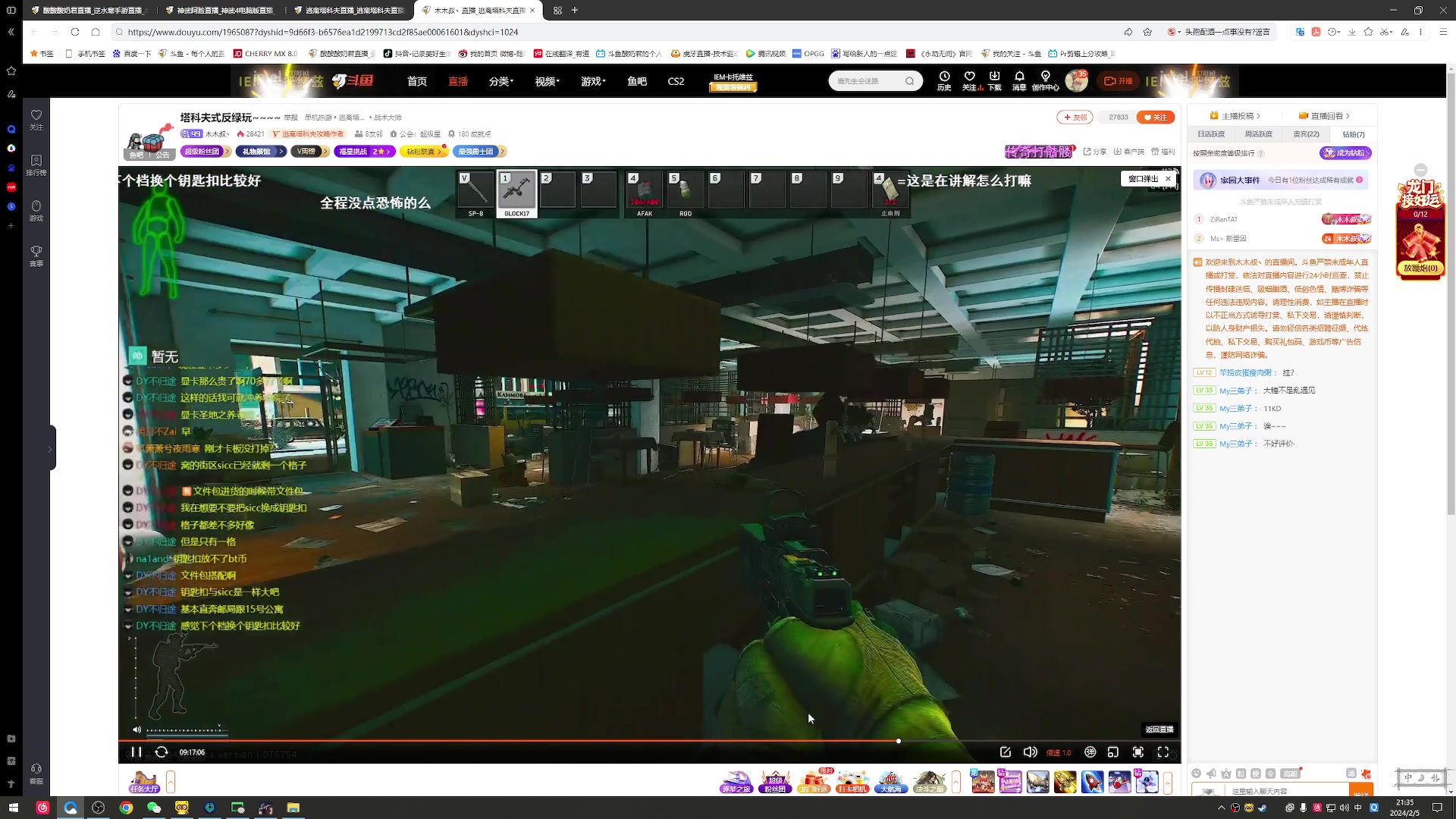The width and height of the screenshot is (1456, 819).
Task: Open 下载 download icon in header
Action: (994, 81)
